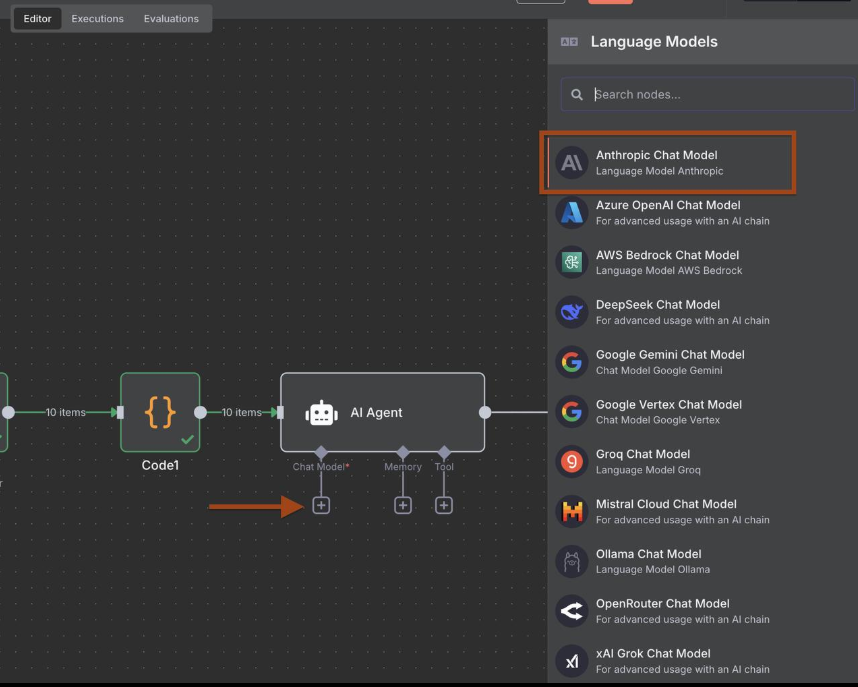Image resolution: width=858 pixels, height=687 pixels.
Task: Click 'Chat Model Google Gemini' subtitle
Action: pyautogui.click(x=659, y=370)
